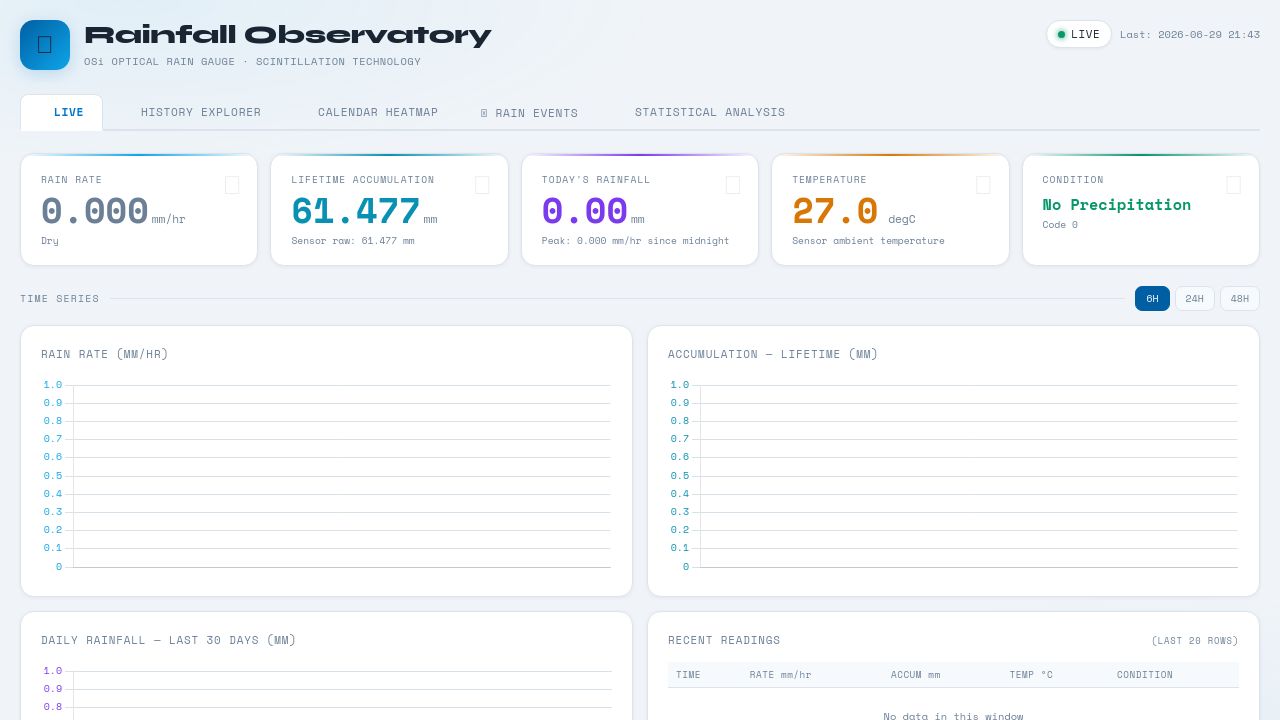1280x720 pixels.
Task: Click the Rain Rate (MM/HR) chart area
Action: [326, 476]
